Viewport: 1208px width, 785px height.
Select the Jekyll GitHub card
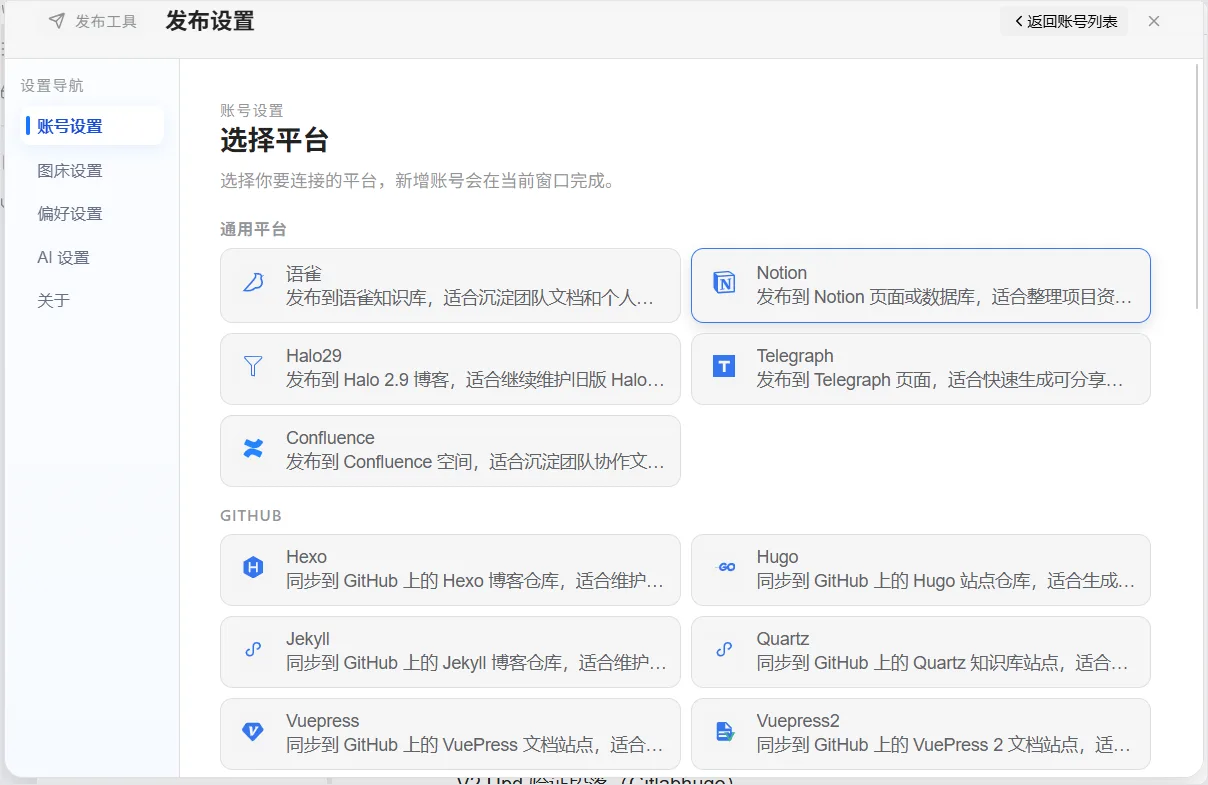coord(450,651)
